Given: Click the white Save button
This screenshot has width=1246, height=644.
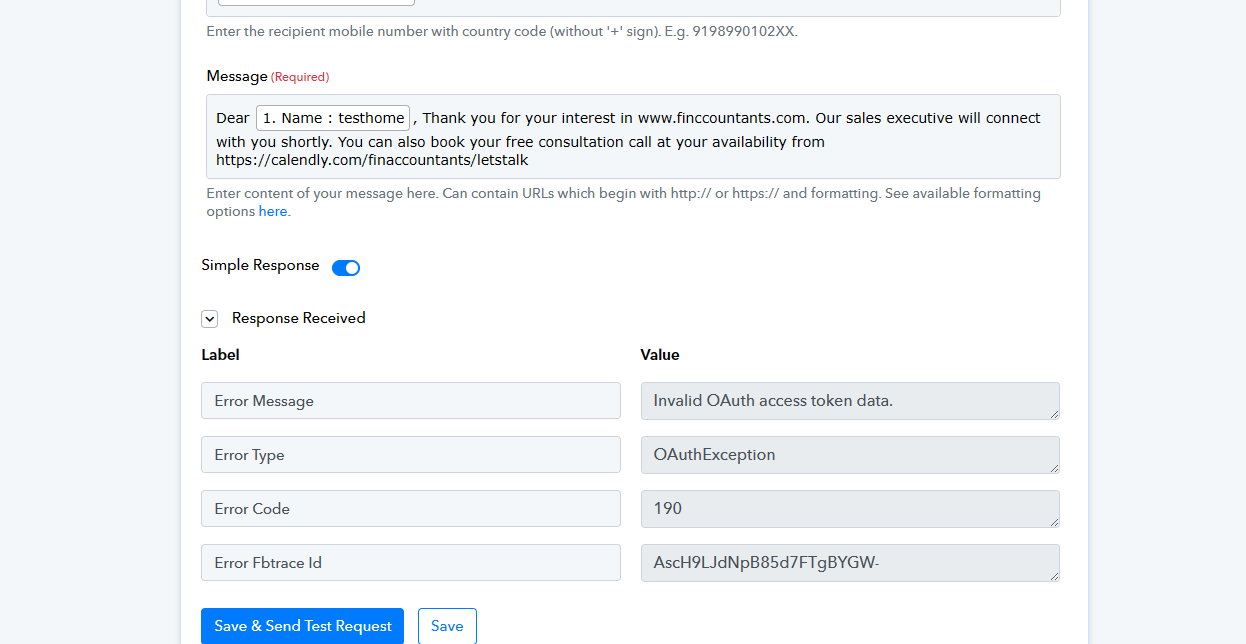Looking at the screenshot, I should tap(447, 626).
